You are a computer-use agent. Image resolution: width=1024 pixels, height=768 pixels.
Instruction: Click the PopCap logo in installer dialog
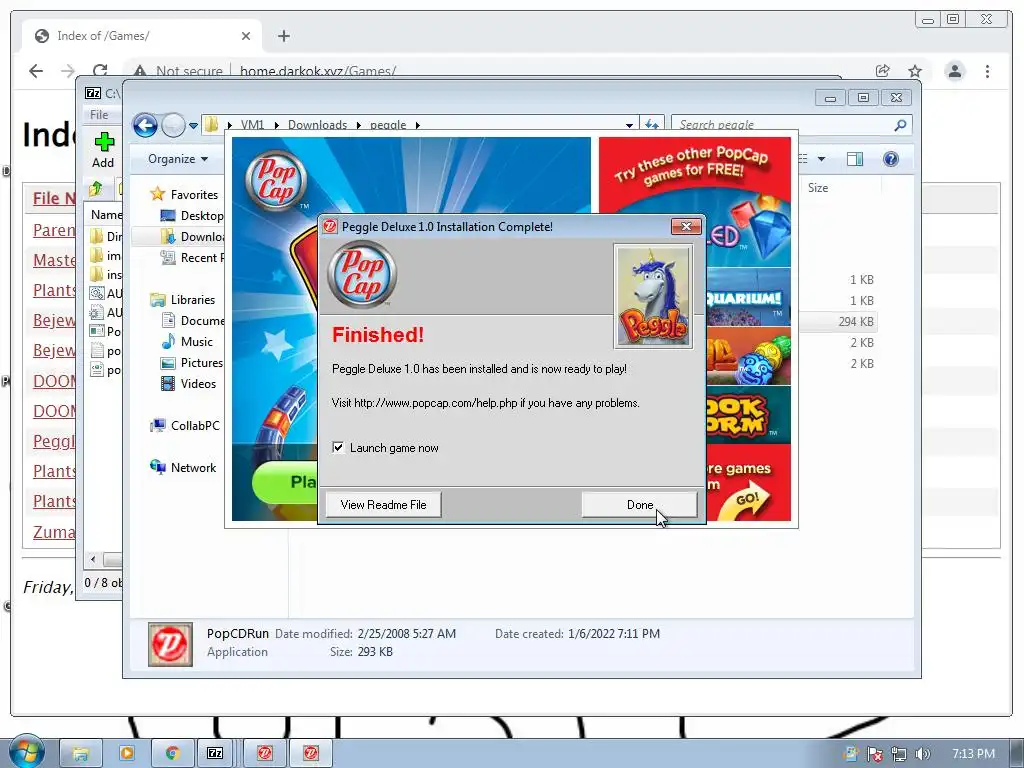[362, 274]
